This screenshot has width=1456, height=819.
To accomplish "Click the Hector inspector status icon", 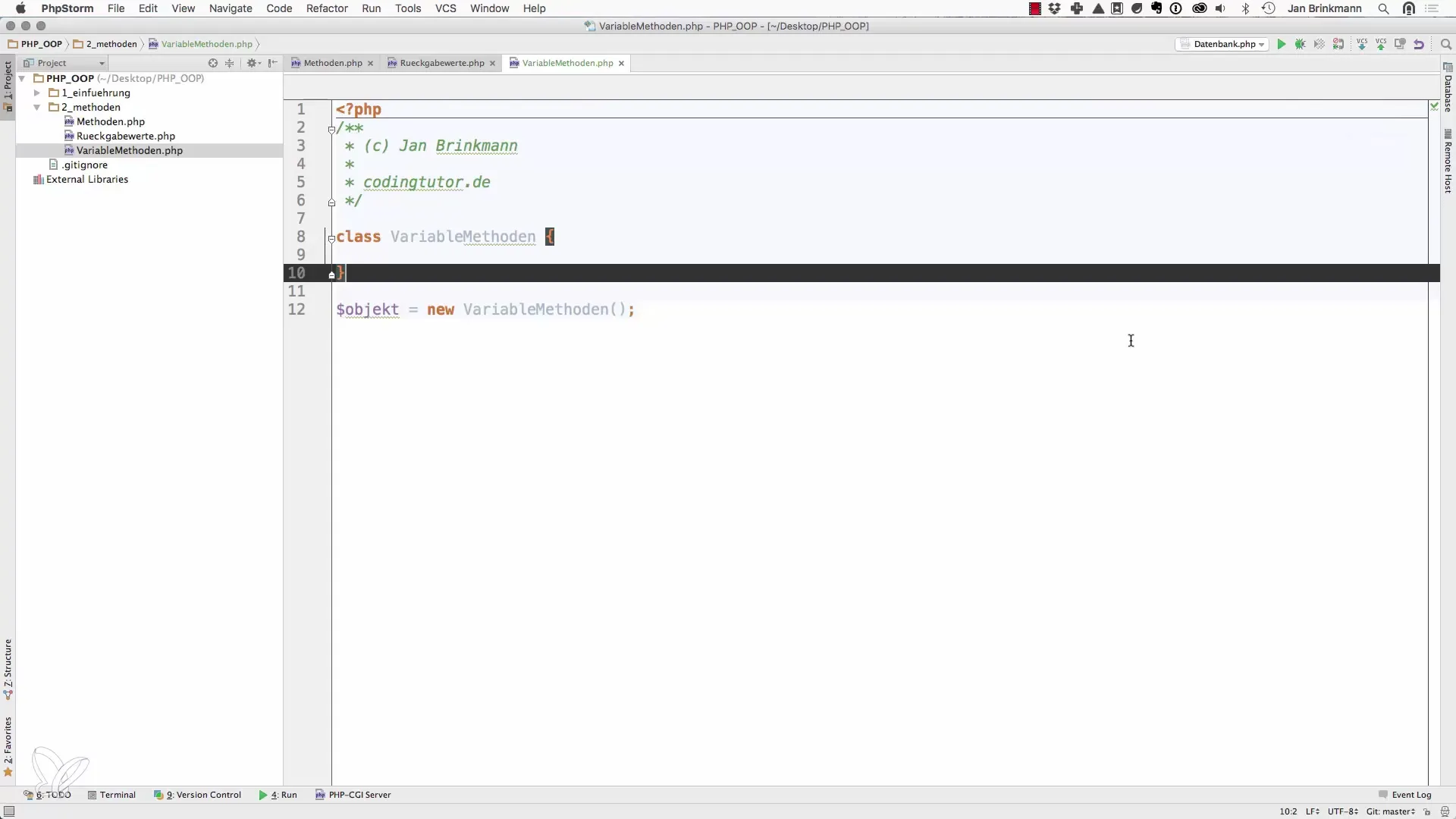I will (1445, 811).
